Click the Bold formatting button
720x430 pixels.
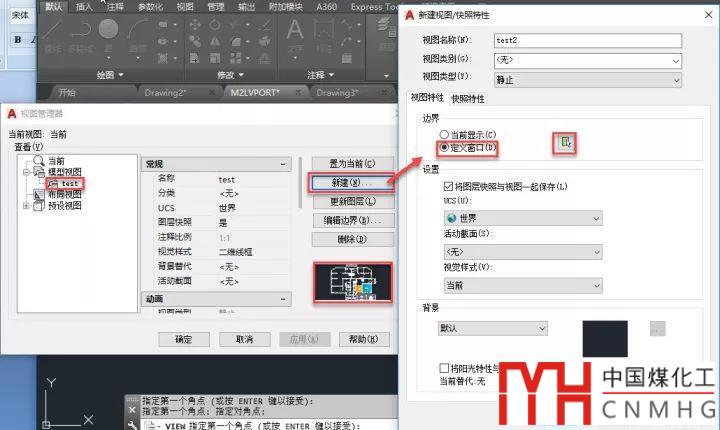click(18, 40)
